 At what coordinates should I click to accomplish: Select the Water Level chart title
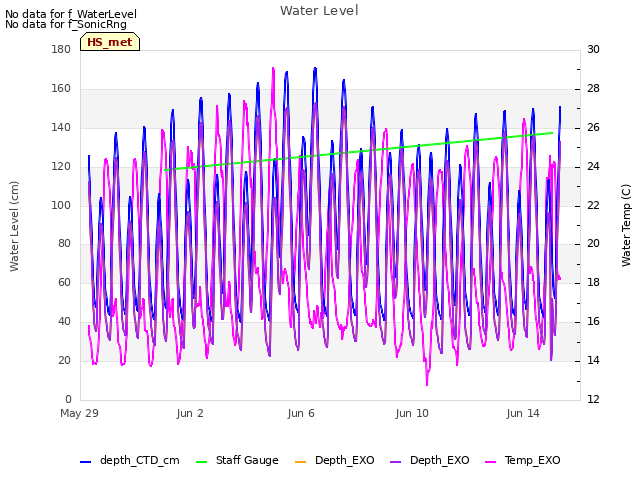[x=319, y=11]
